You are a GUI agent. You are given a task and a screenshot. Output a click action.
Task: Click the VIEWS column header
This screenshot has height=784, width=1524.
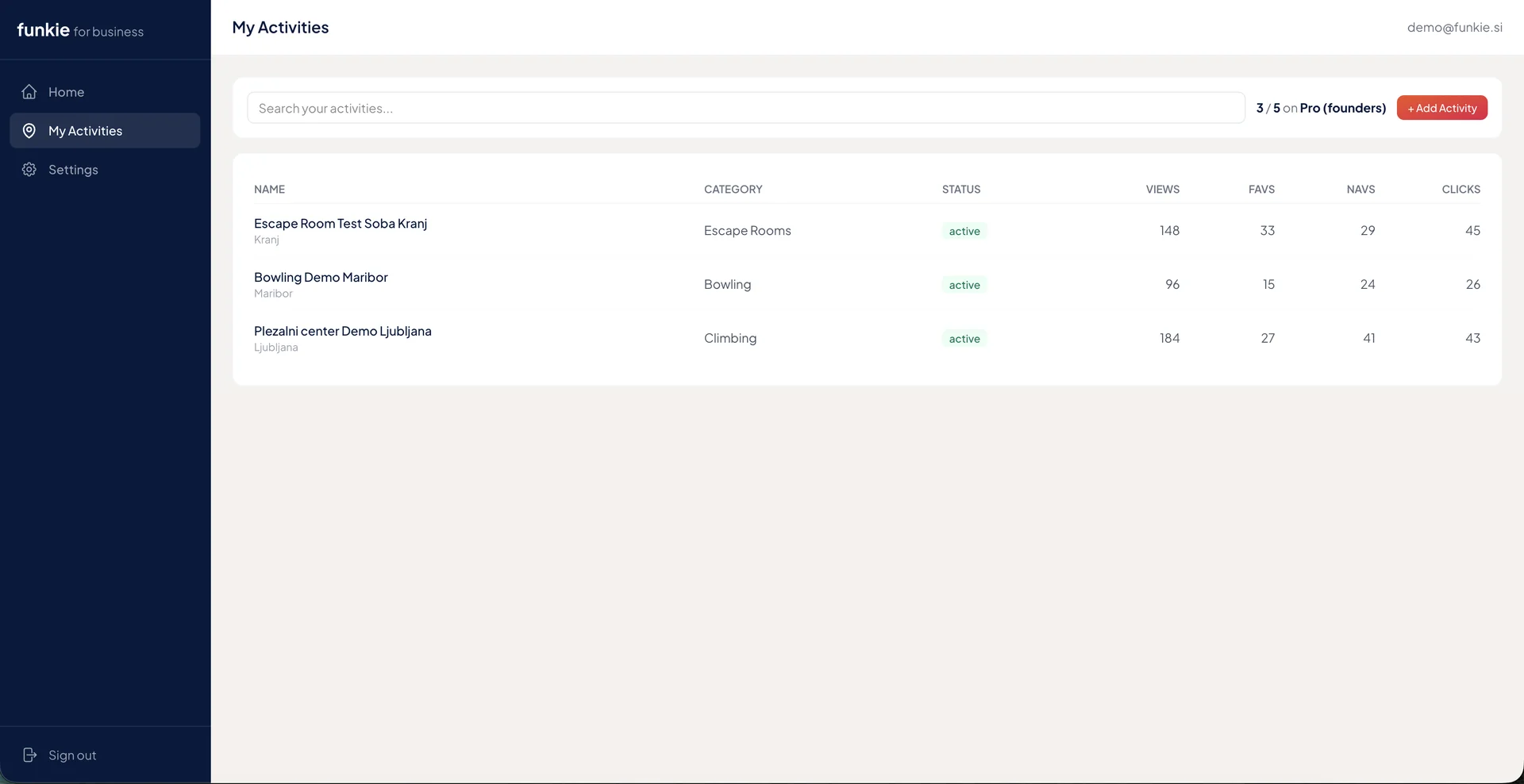[1162, 189]
